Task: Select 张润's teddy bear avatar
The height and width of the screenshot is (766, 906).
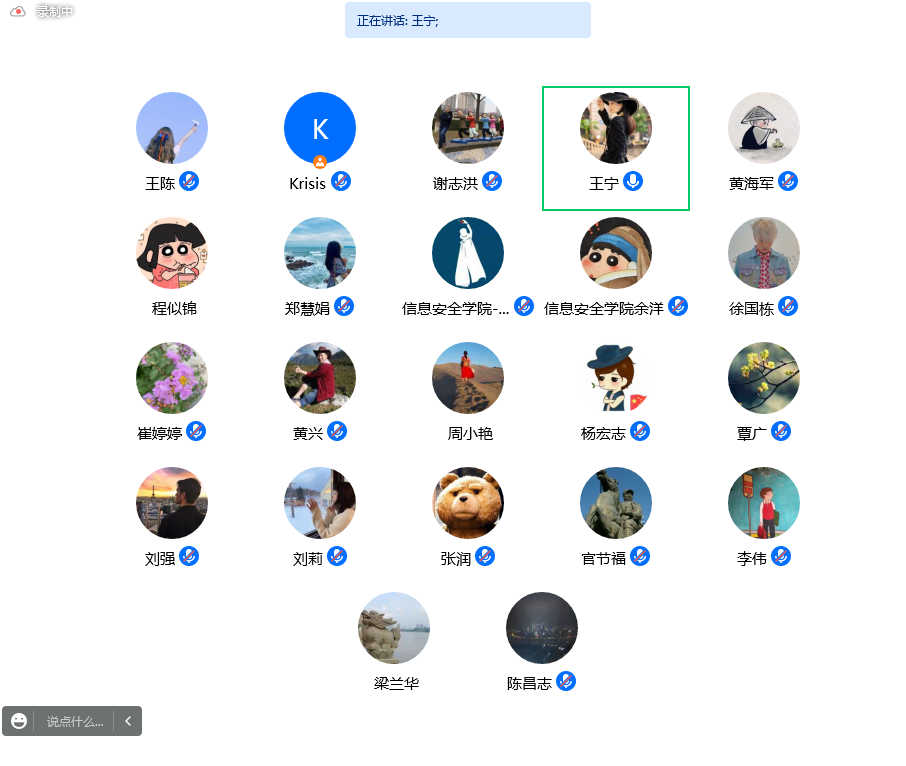Action: 468,503
